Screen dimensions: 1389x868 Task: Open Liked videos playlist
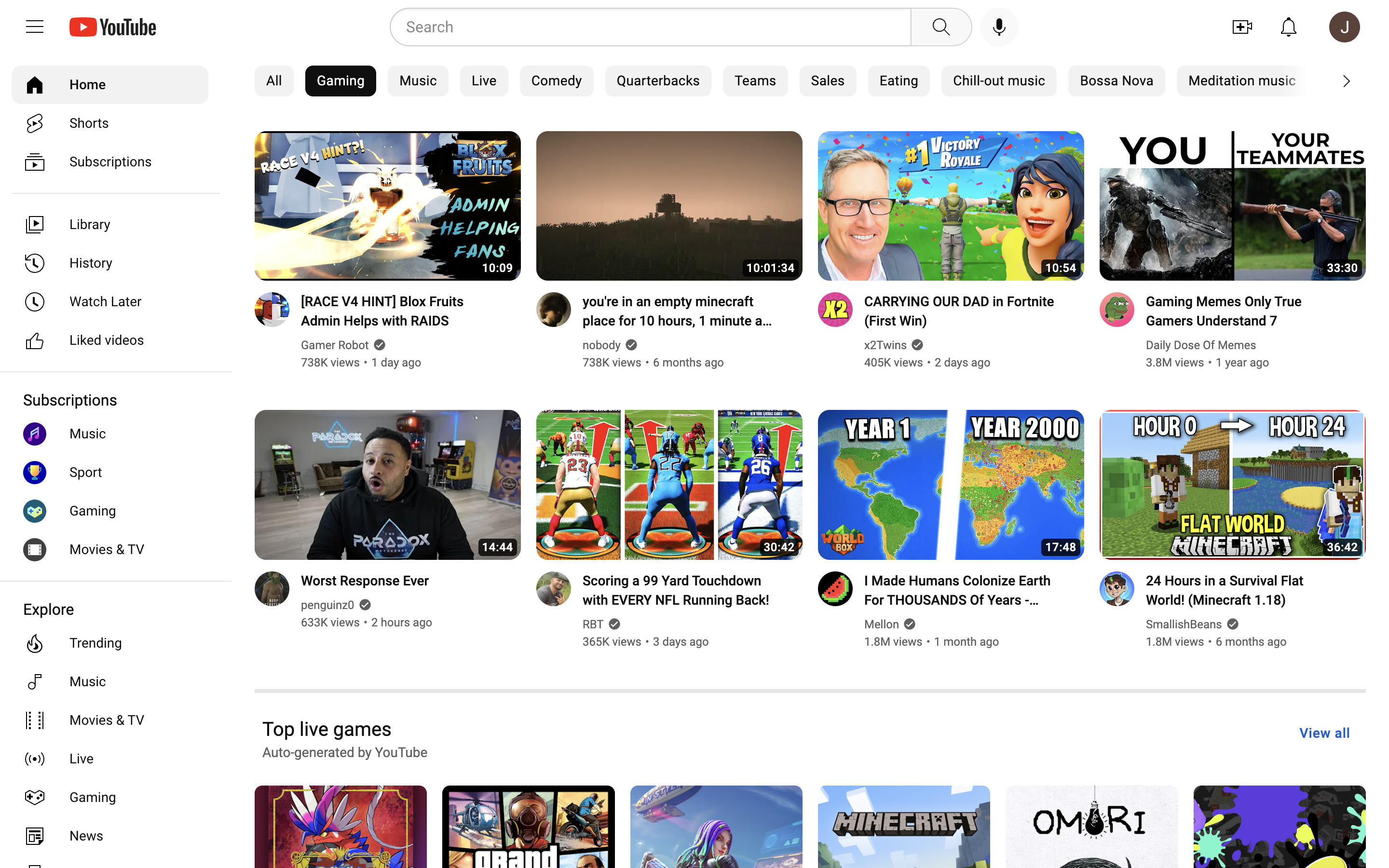(109, 340)
